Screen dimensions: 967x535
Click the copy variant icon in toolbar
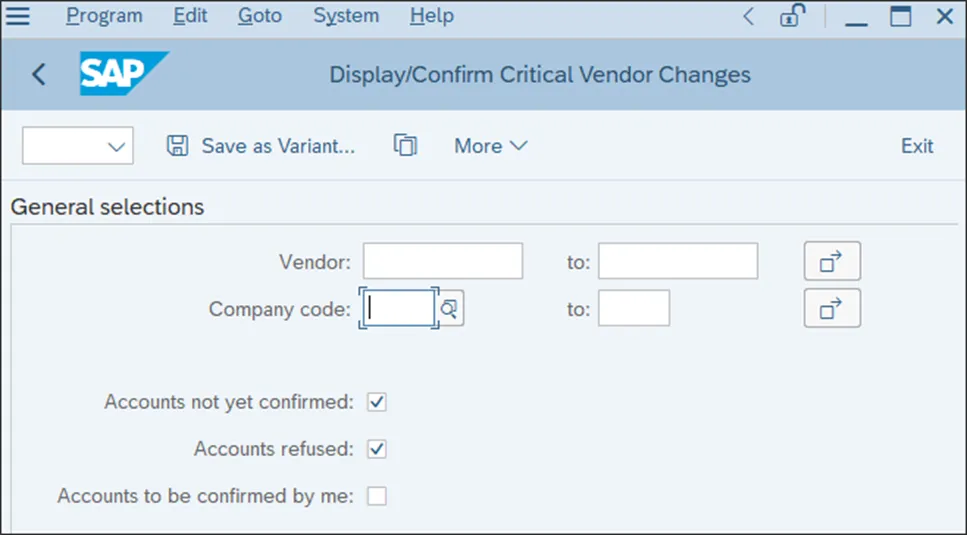tap(405, 146)
